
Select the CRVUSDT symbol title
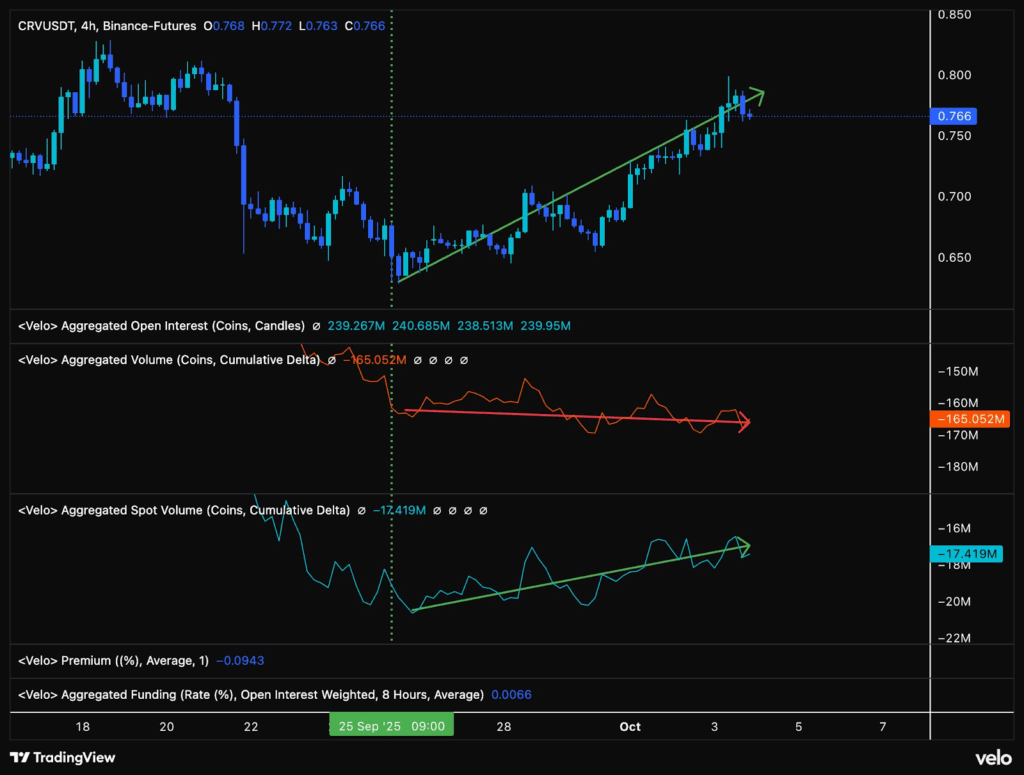click(x=47, y=25)
